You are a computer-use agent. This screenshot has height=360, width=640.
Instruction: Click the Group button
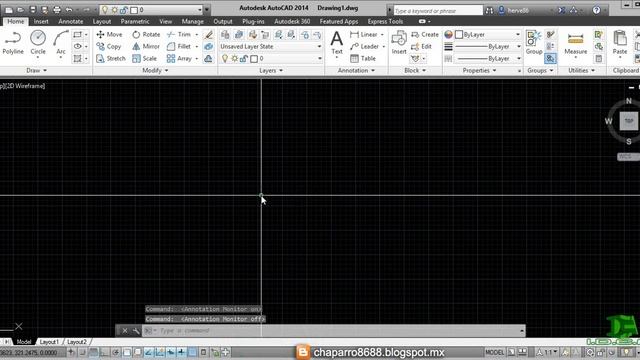534,43
